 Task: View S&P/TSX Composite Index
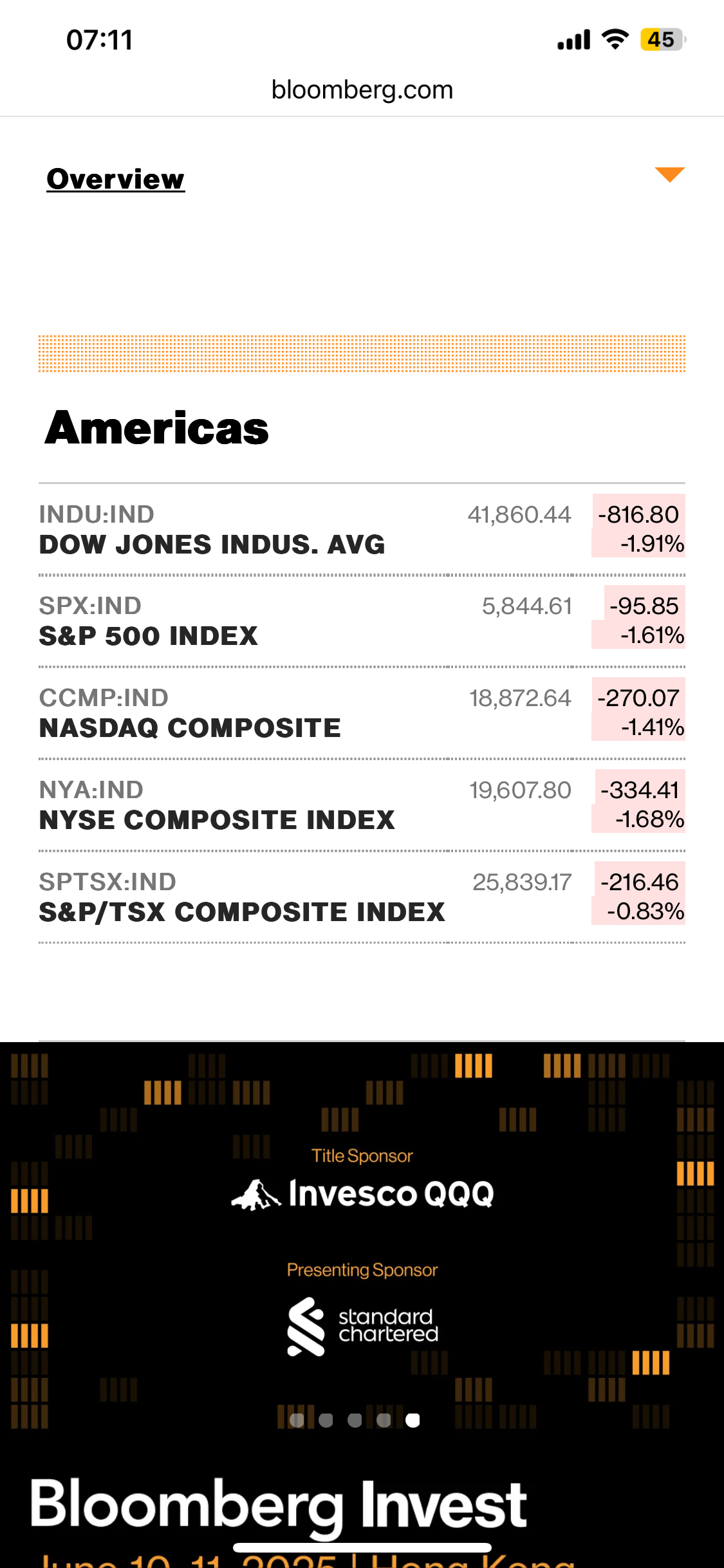click(242, 912)
